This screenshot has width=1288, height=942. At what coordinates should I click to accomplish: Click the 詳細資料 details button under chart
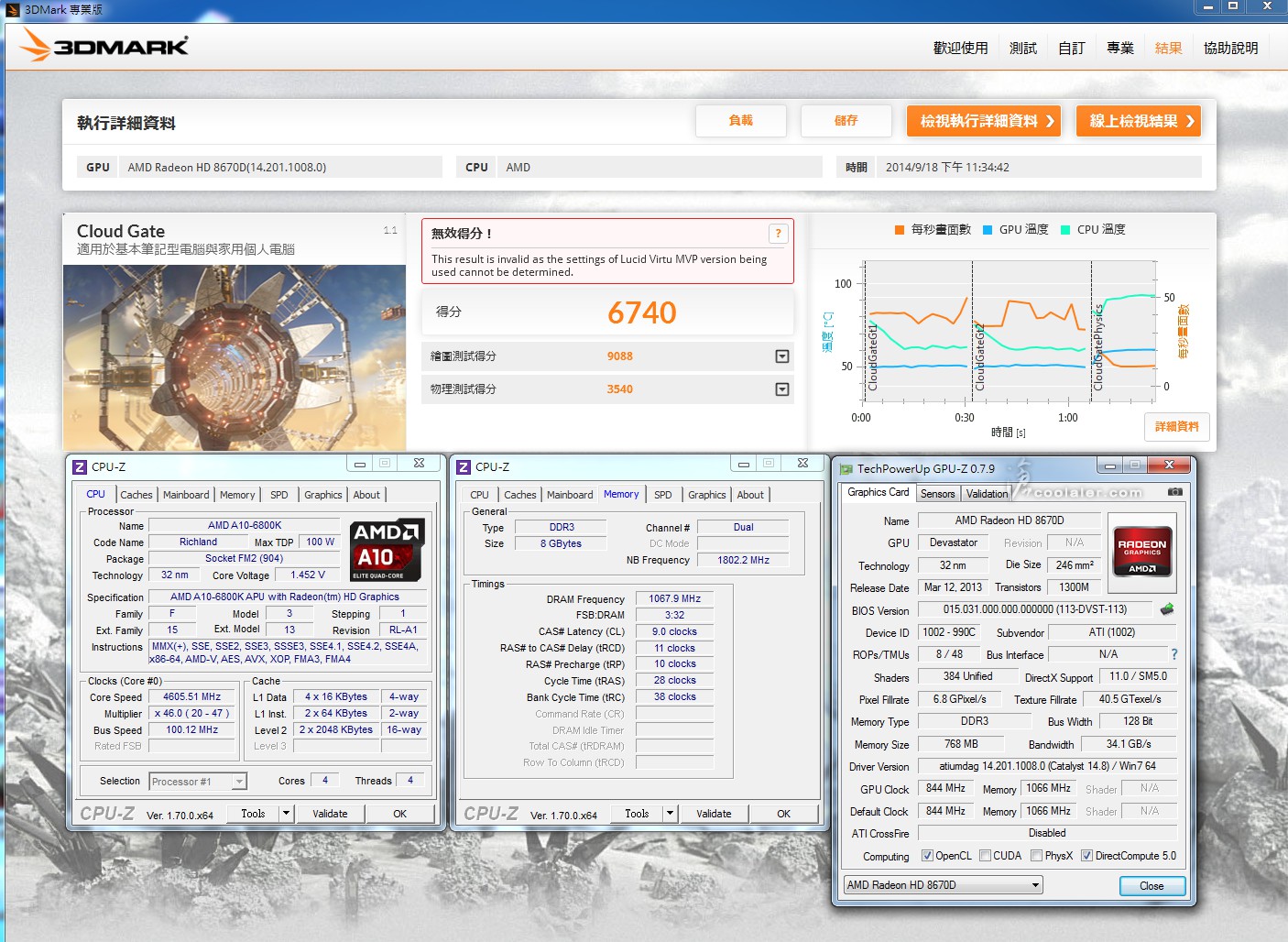tap(1176, 427)
